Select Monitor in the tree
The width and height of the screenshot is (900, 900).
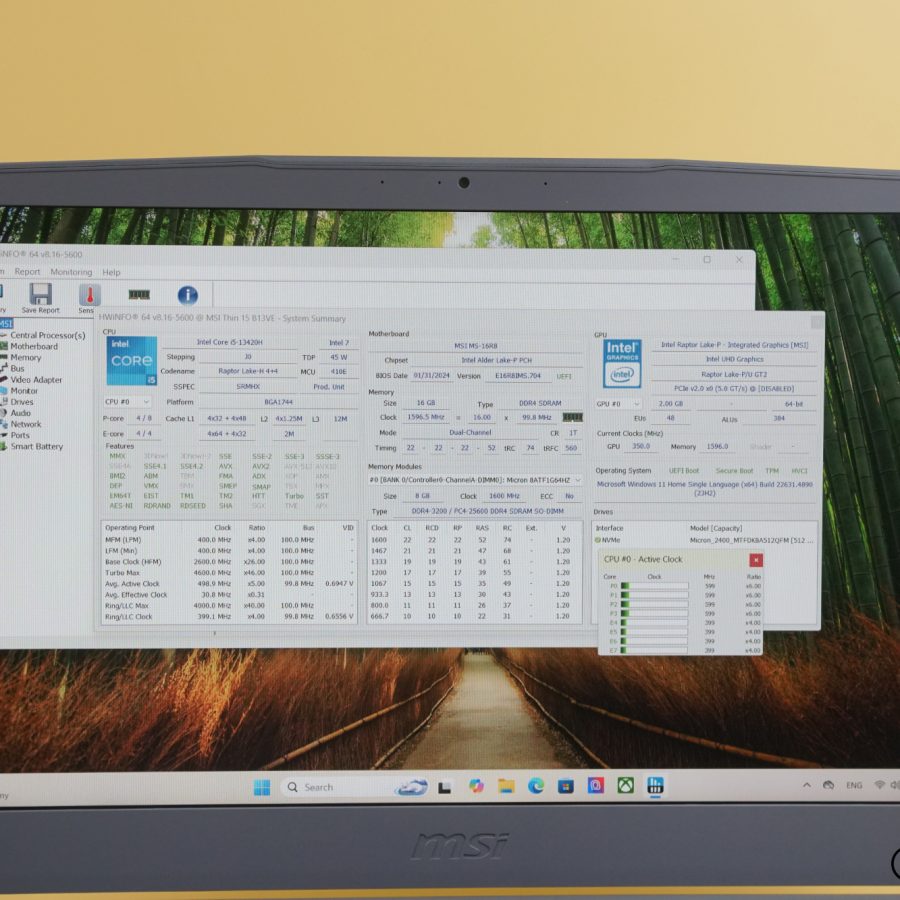(x=24, y=391)
